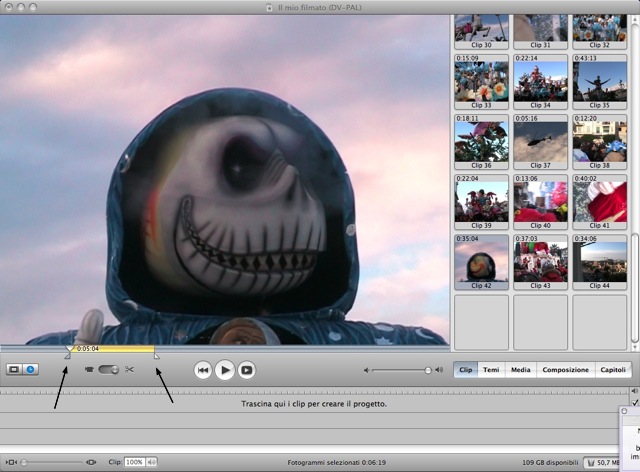This screenshot has height=472, width=640.
Task: Click the 0:43:13 duration on Clip 35
Action: point(586,58)
